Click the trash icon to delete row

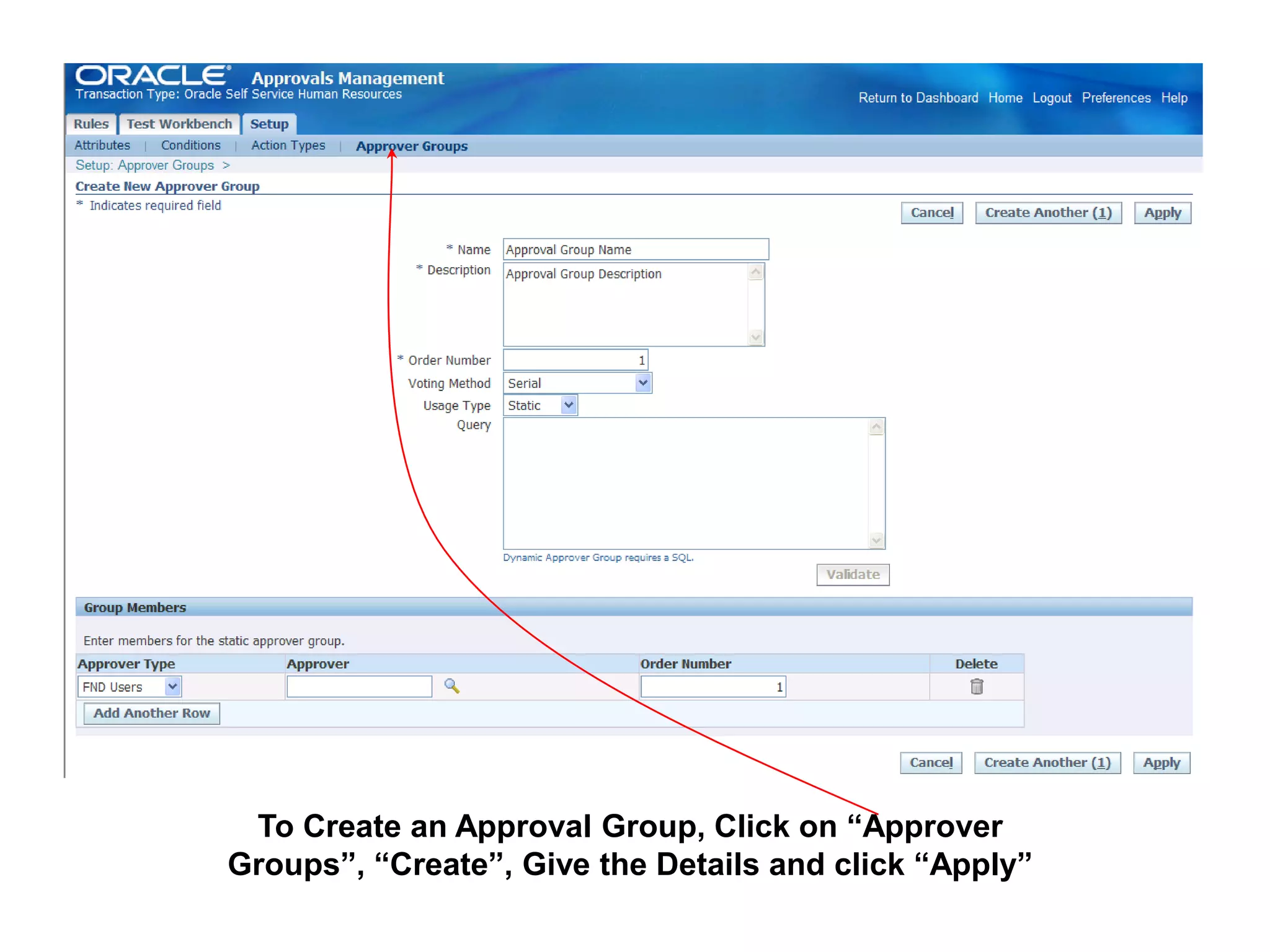tap(977, 687)
